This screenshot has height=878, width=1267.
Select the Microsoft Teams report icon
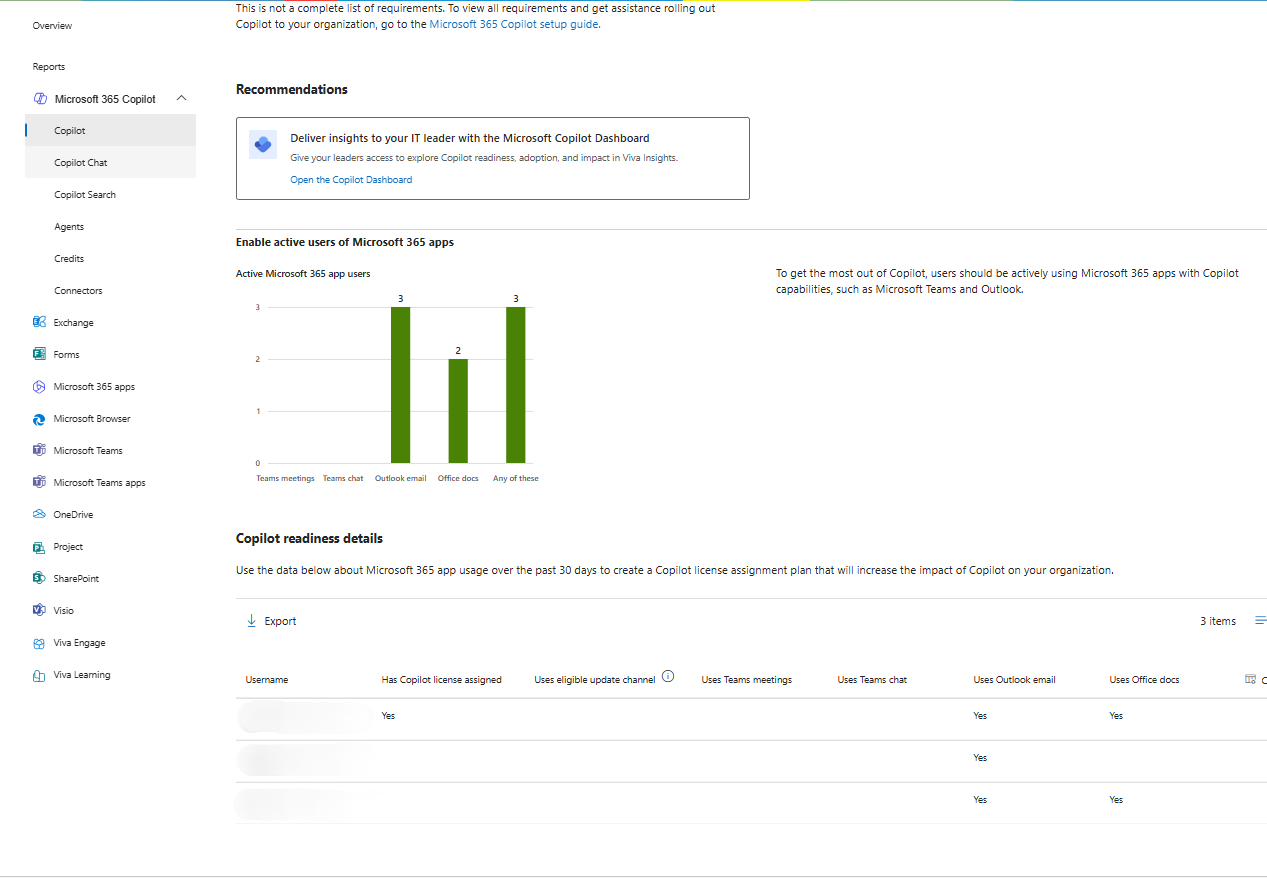pyautogui.click(x=39, y=450)
